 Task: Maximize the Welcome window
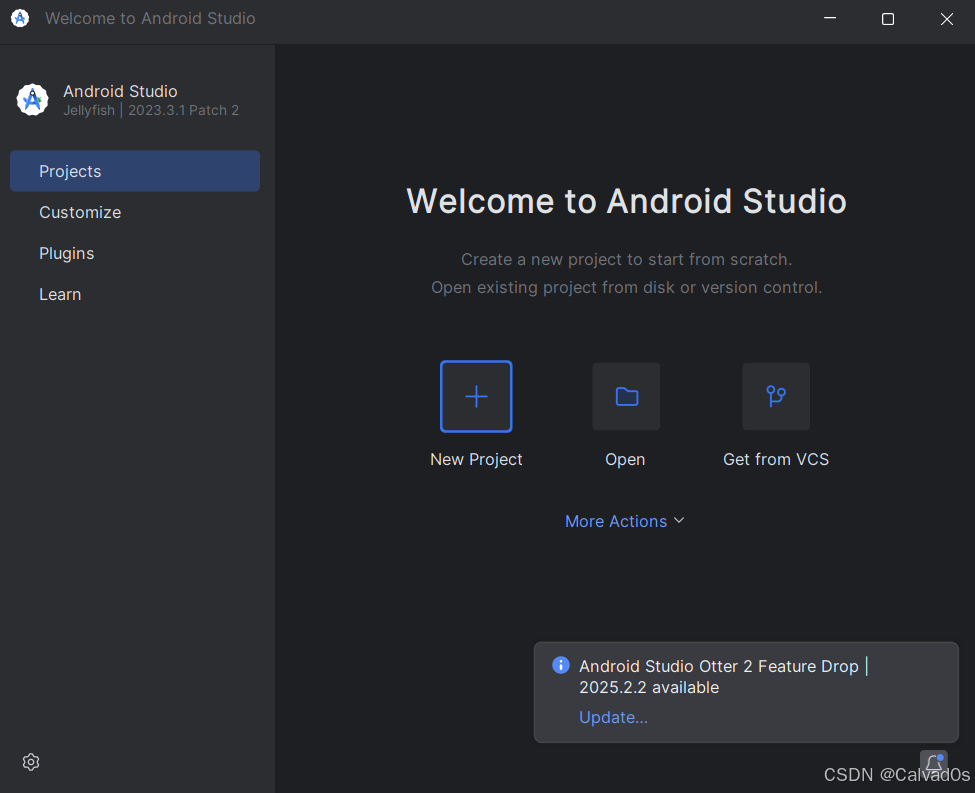(x=888, y=19)
